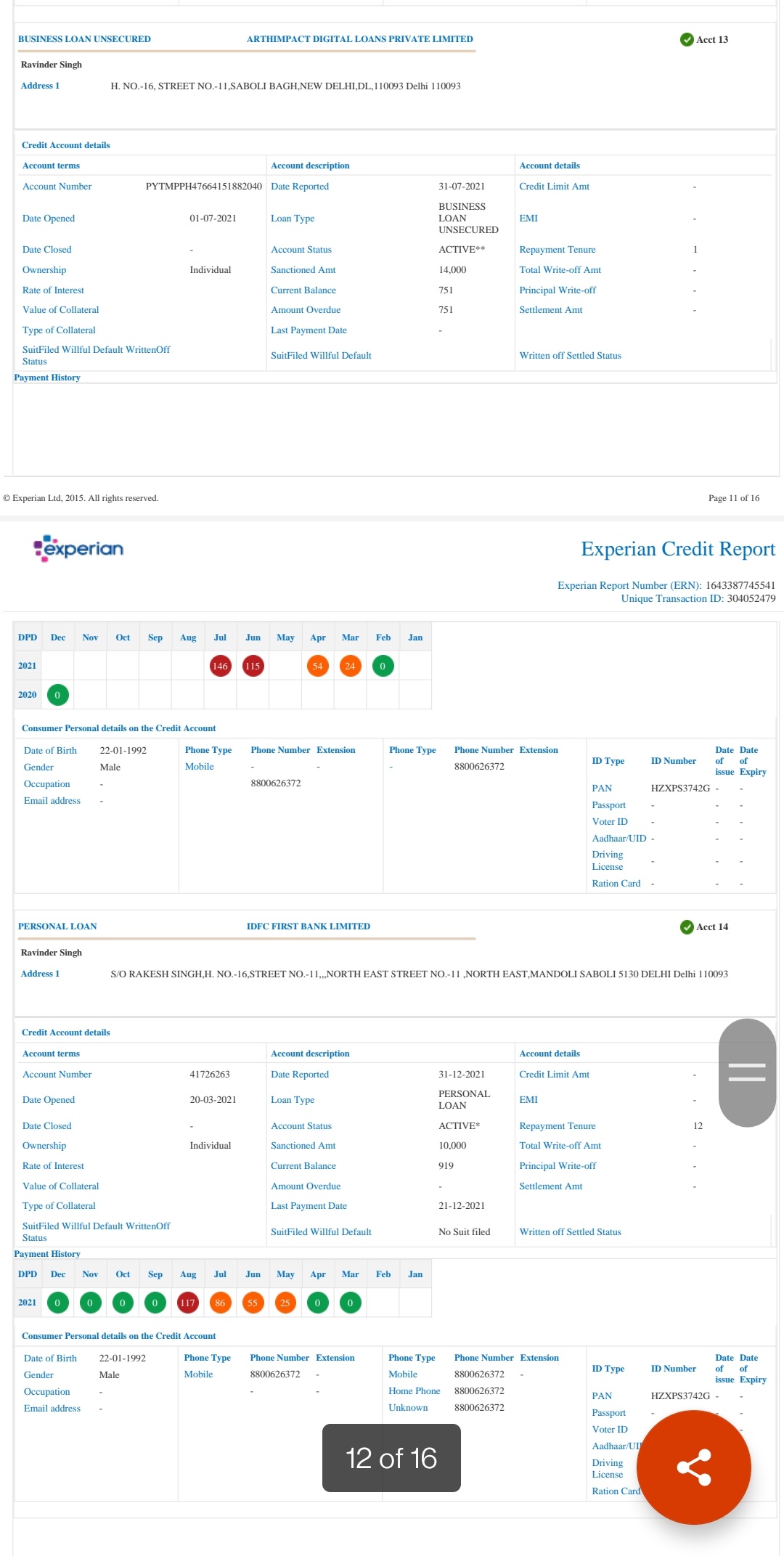Image resolution: width=784 pixels, height=1556 pixels.
Task: Click the Experian logo
Action: click(x=78, y=548)
